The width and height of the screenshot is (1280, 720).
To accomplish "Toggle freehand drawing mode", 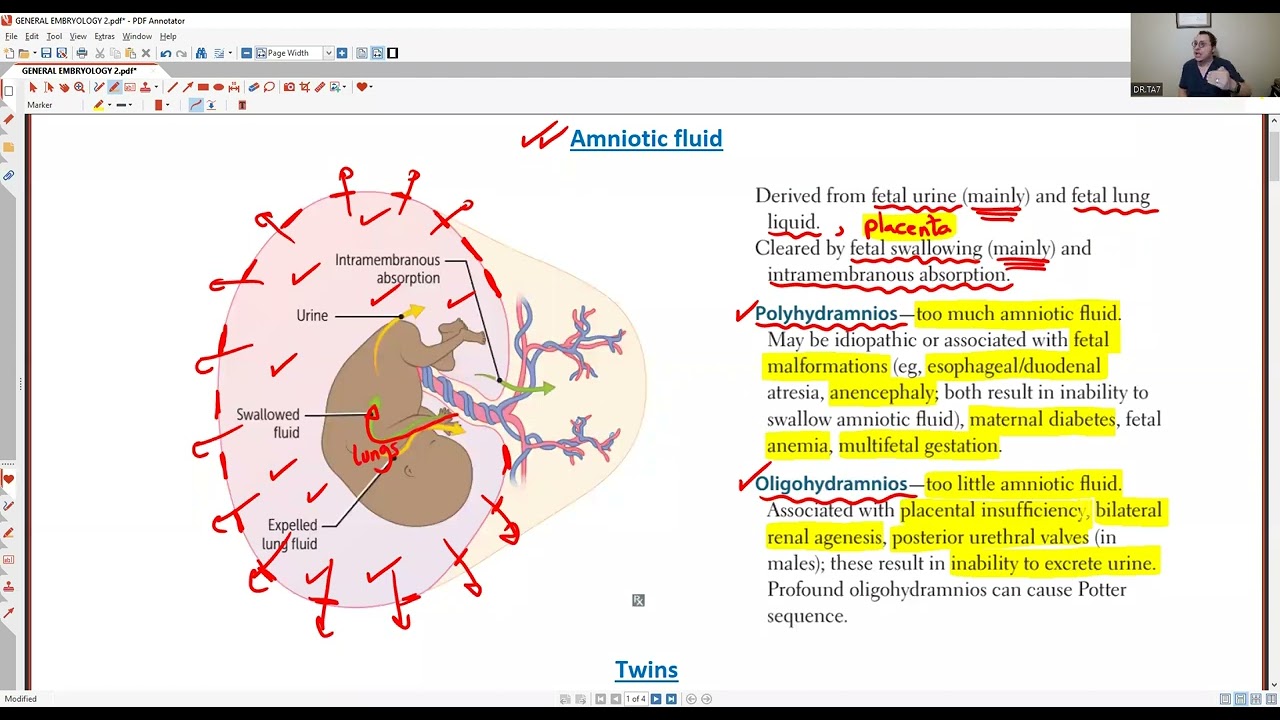I will coord(196,105).
